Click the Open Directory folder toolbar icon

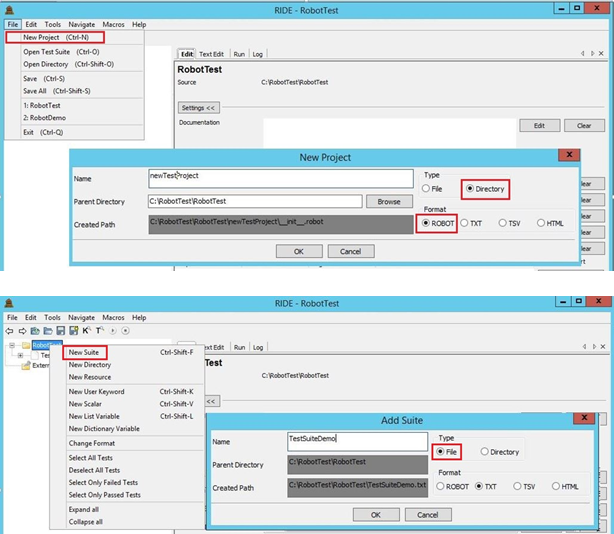click(x=48, y=331)
